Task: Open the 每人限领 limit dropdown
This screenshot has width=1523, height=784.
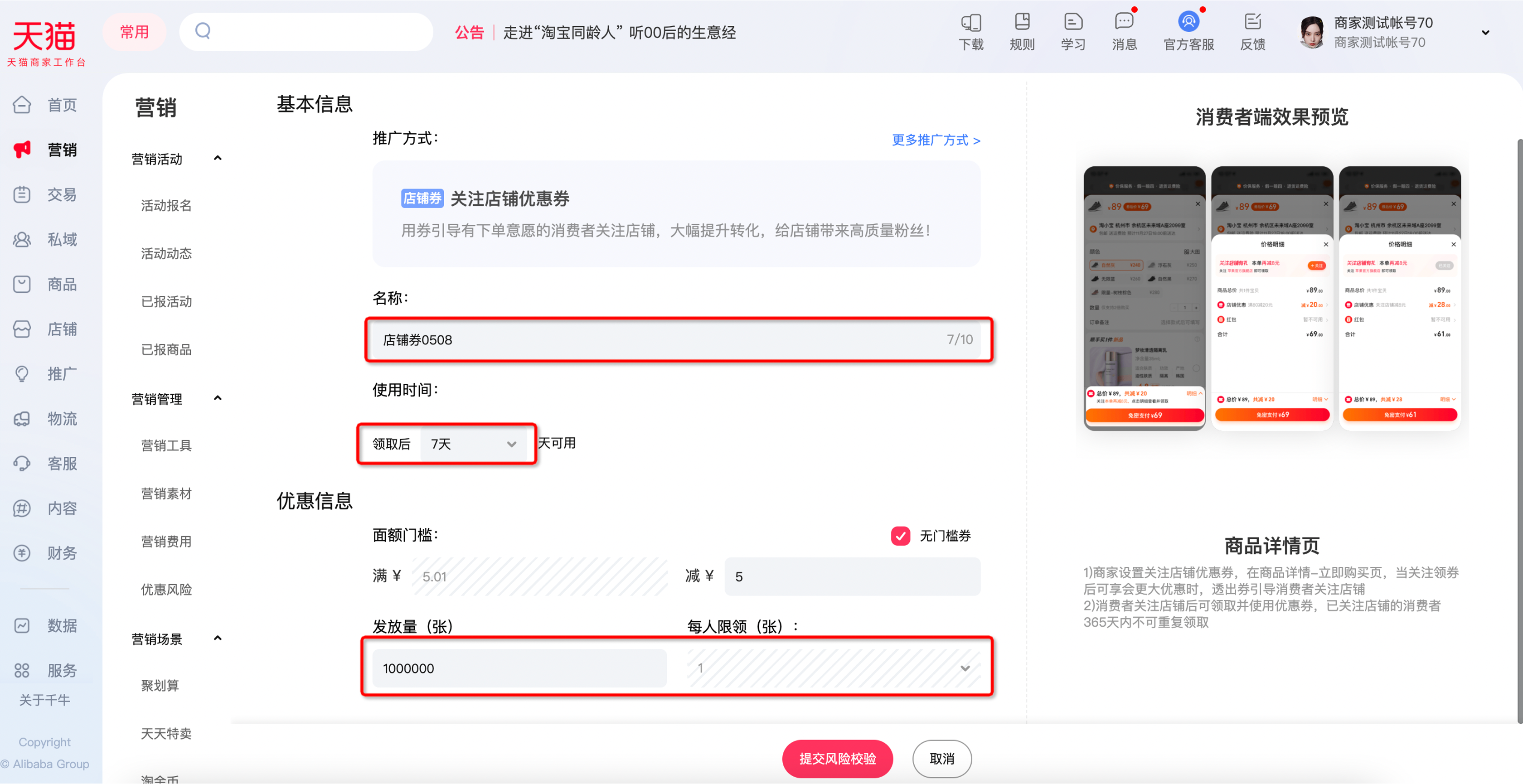Action: click(x=834, y=668)
